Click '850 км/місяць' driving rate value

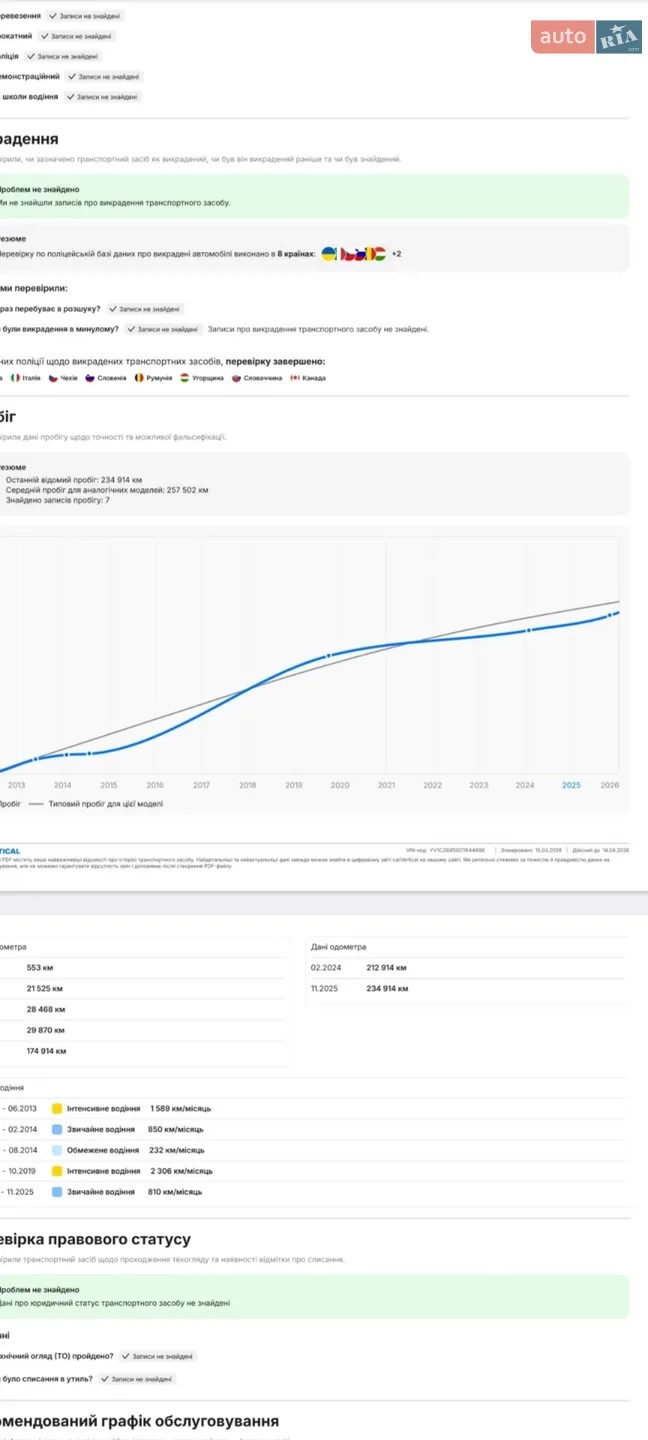click(x=176, y=1130)
